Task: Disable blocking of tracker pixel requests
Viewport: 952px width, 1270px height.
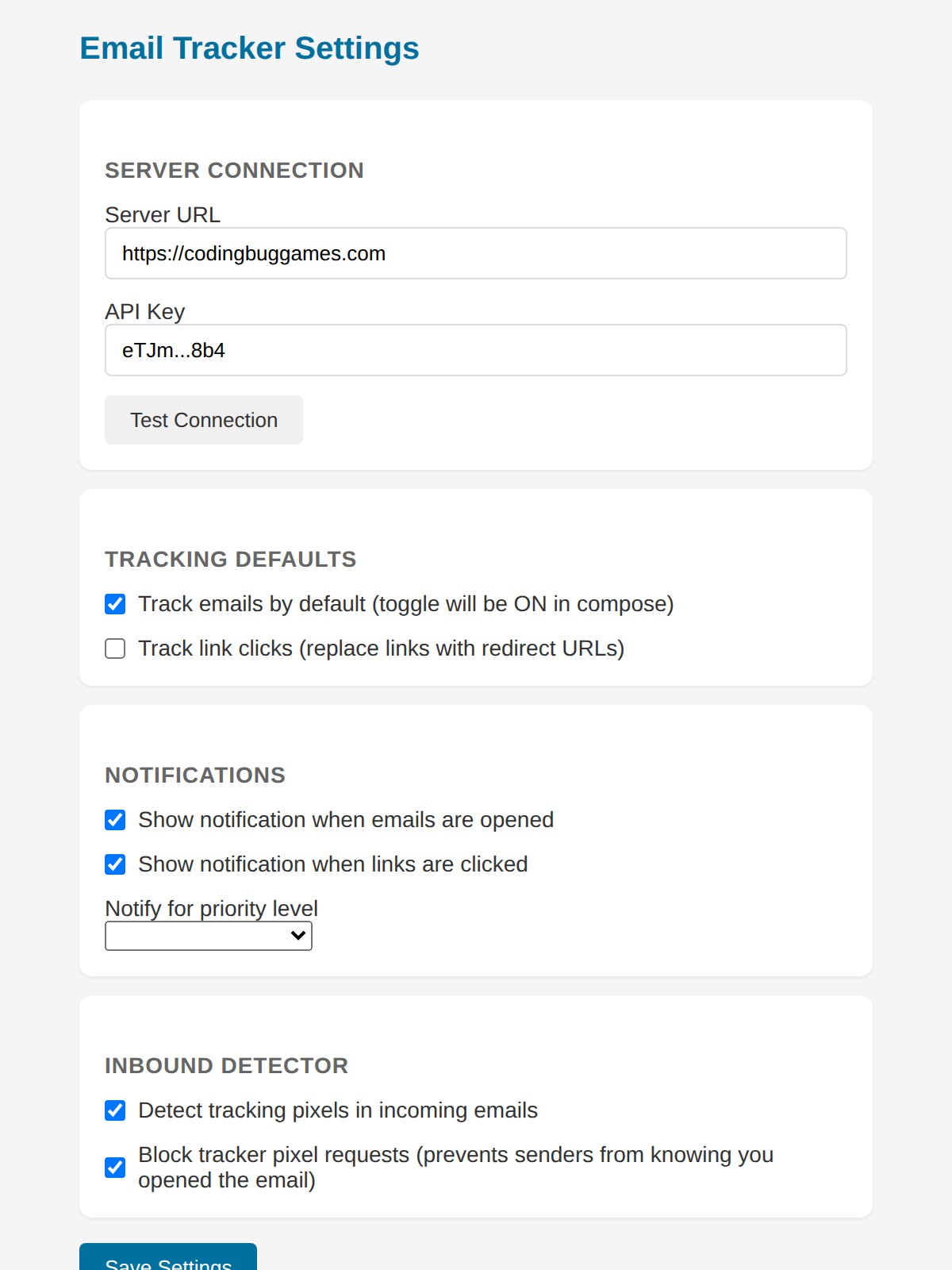Action: [114, 1167]
